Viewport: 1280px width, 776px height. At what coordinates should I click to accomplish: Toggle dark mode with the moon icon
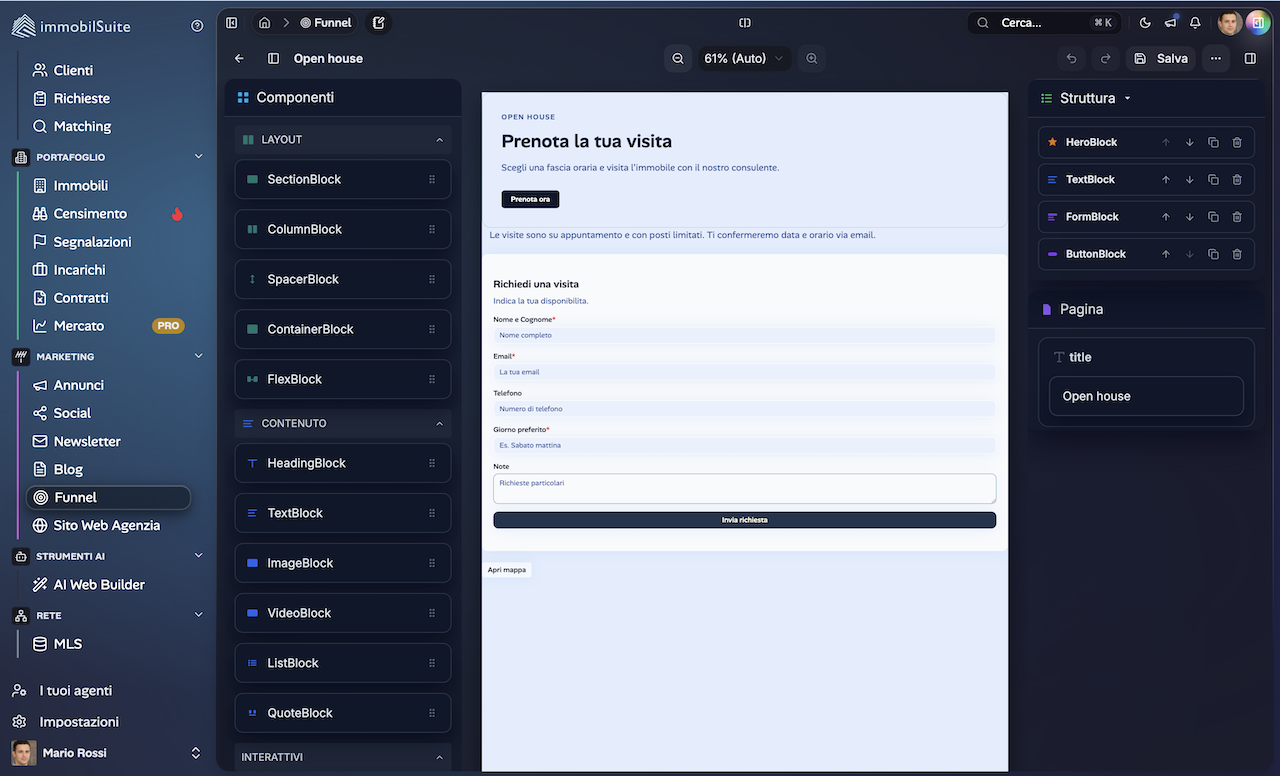[x=1144, y=22]
